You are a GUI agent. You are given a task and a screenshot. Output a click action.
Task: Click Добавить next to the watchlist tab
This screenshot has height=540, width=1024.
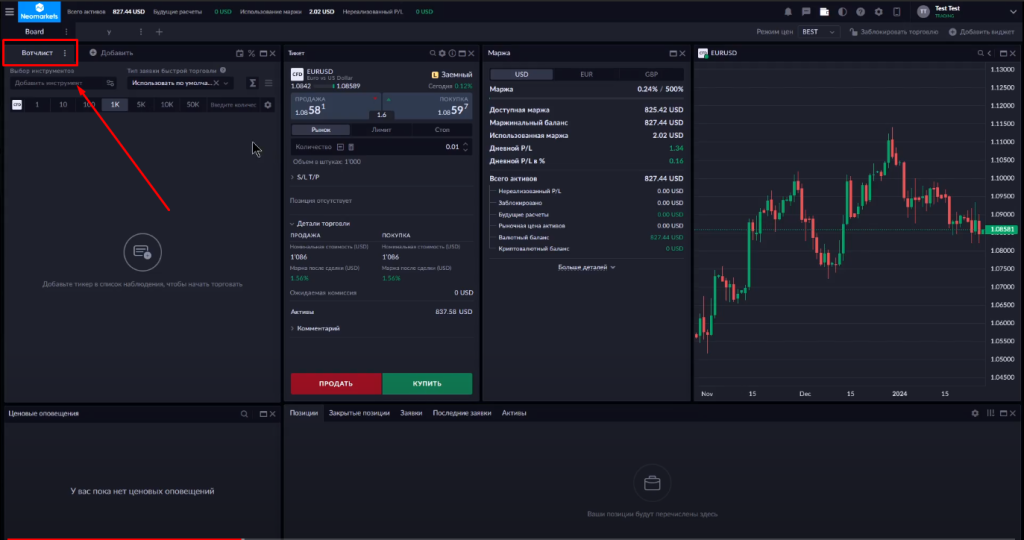[x=111, y=53]
